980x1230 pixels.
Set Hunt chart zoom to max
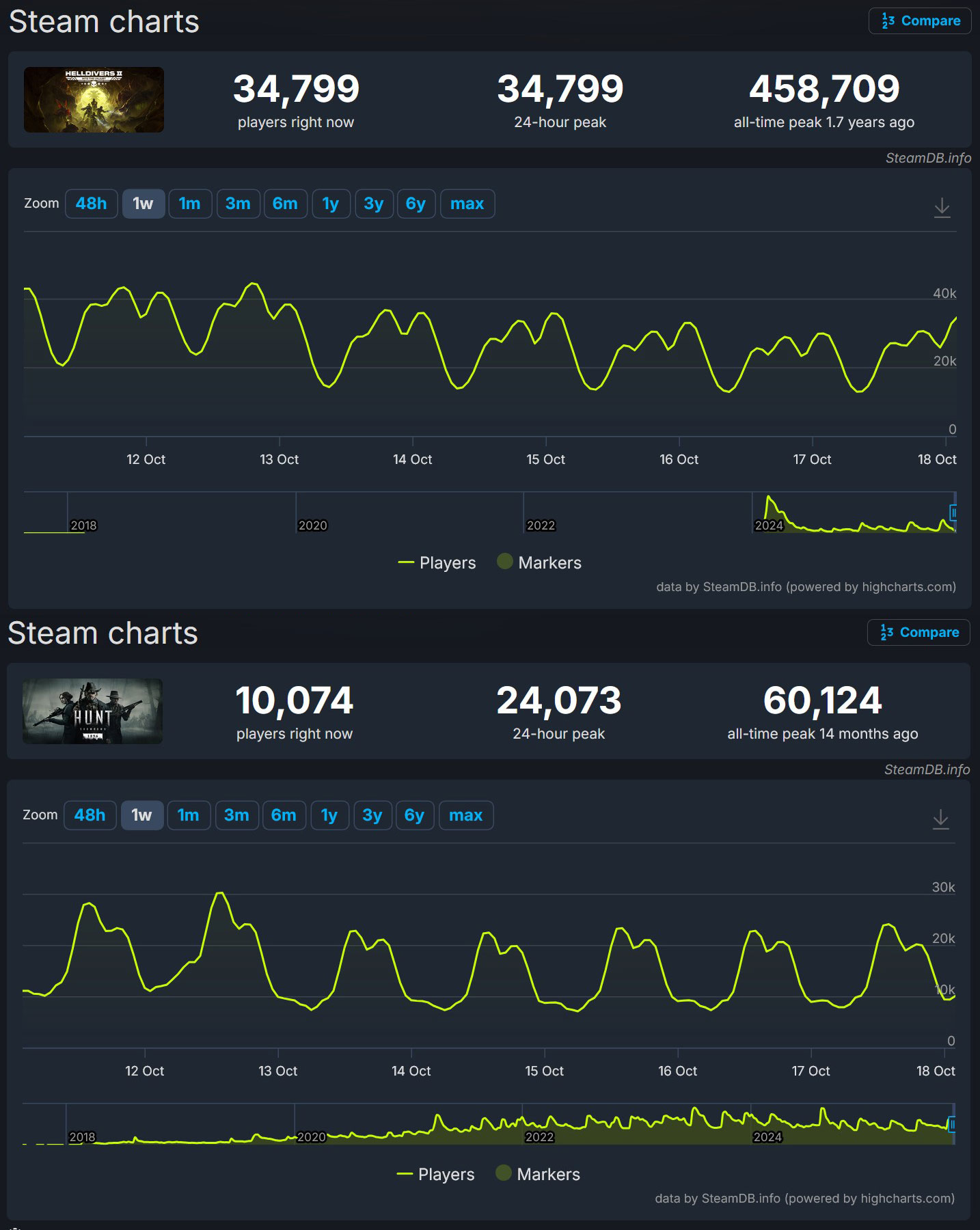(466, 815)
